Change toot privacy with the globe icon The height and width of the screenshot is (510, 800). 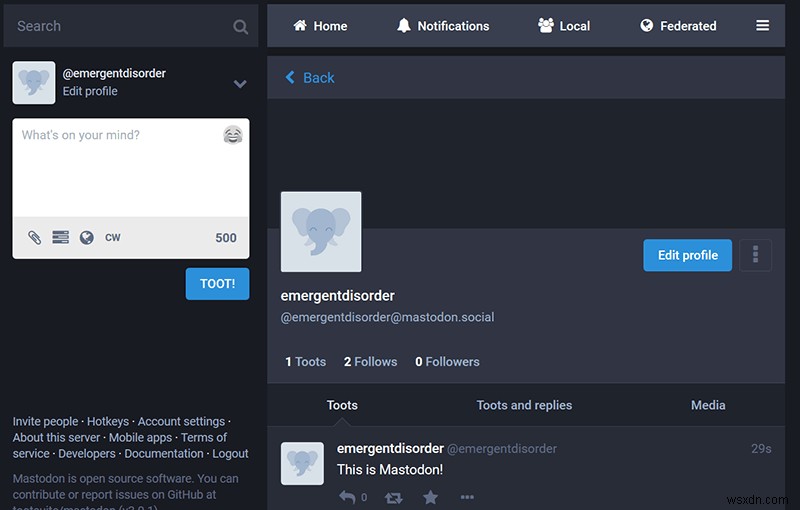tap(87, 238)
